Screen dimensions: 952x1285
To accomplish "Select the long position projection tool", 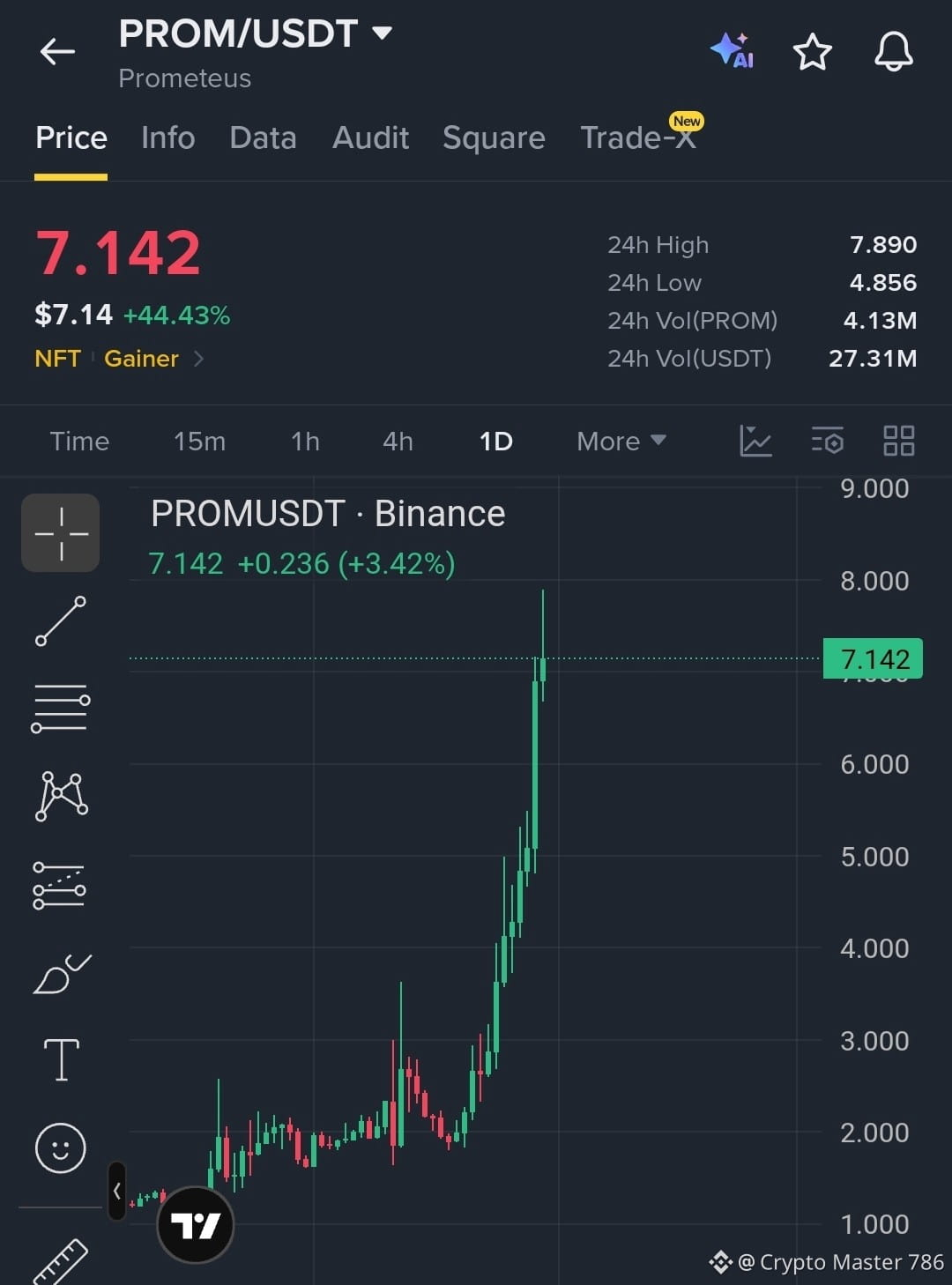I will [x=60, y=885].
